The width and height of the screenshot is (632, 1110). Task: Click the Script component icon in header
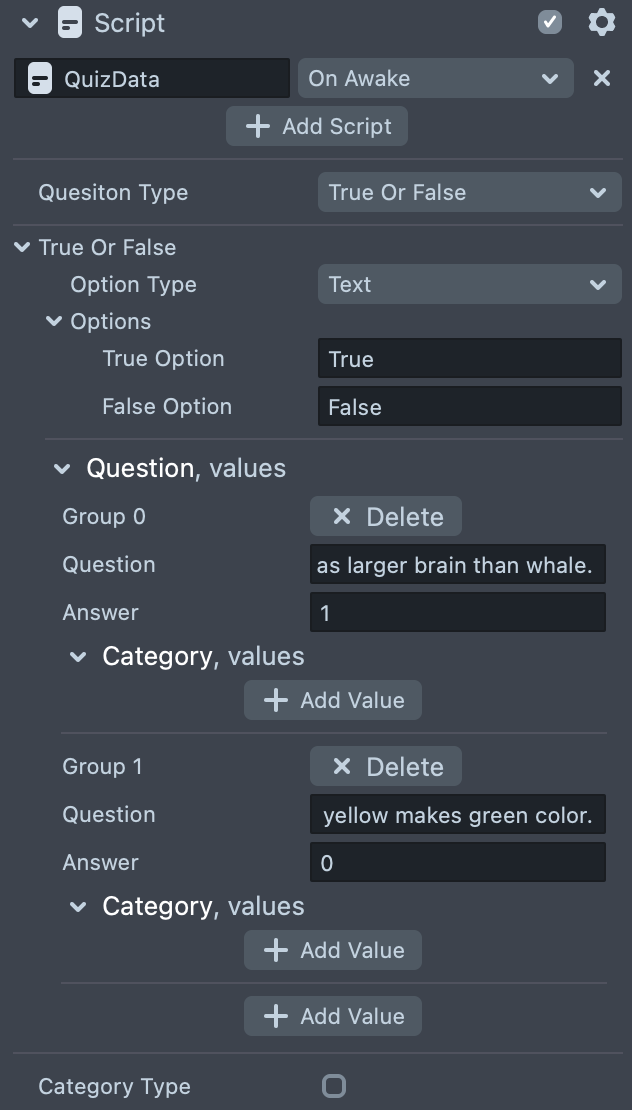[x=69, y=22]
